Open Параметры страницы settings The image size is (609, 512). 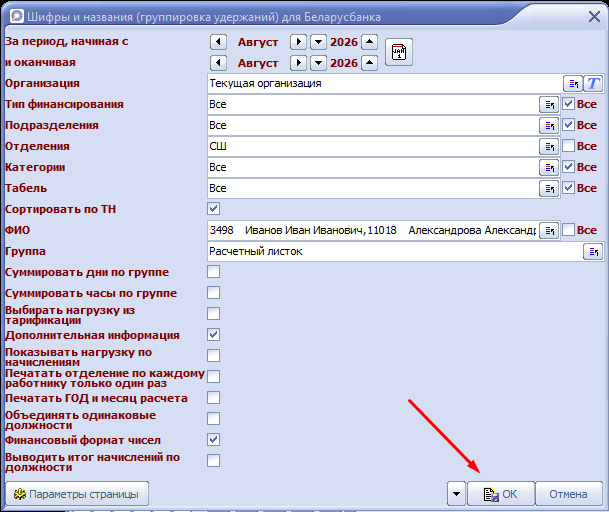pyautogui.click(x=77, y=494)
